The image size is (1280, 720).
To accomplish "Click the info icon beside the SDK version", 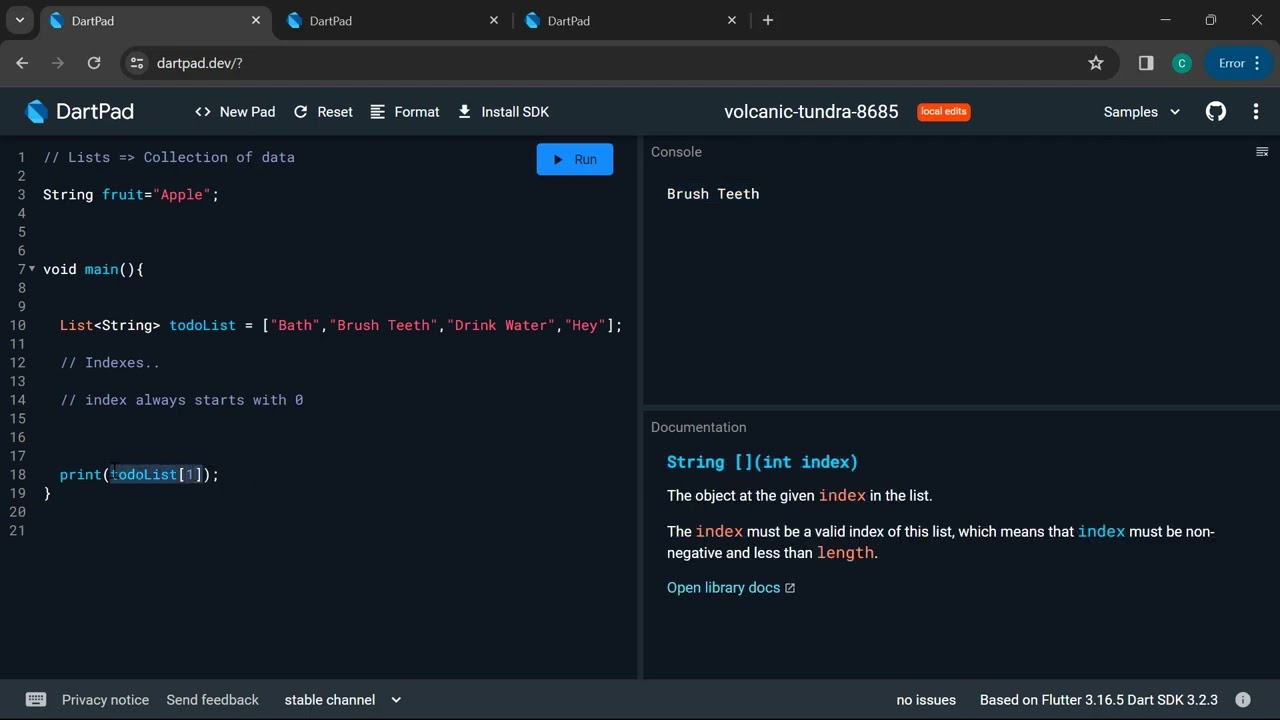I will 1243,700.
